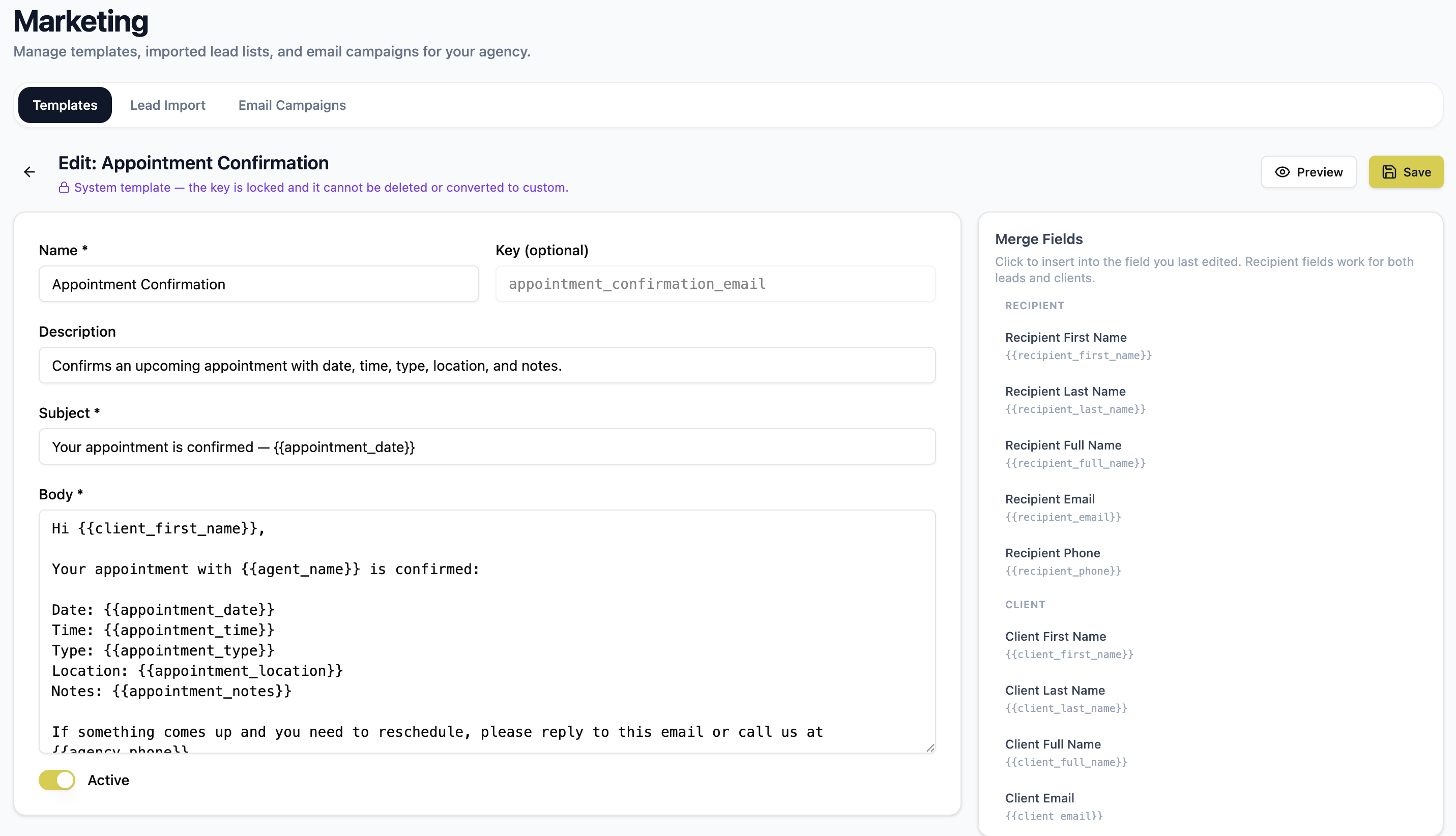Screen dimensions: 1456x836
Task: Insert the Recipient Email merge field
Action: (1063, 507)
